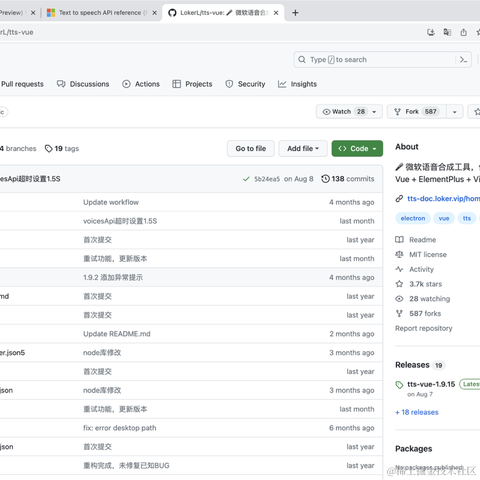Open fix: error desktop path commit message
The height and width of the screenshot is (480, 480).
pyautogui.click(x=120, y=428)
